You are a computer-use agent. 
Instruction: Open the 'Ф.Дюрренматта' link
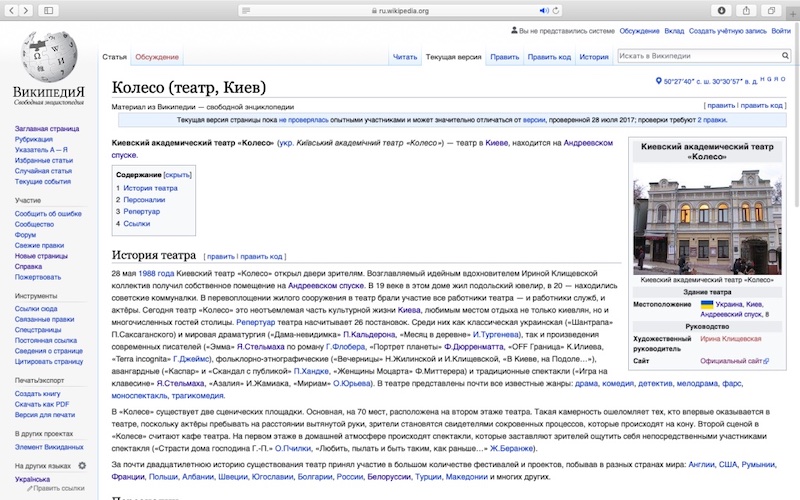pyautogui.click(x=473, y=347)
